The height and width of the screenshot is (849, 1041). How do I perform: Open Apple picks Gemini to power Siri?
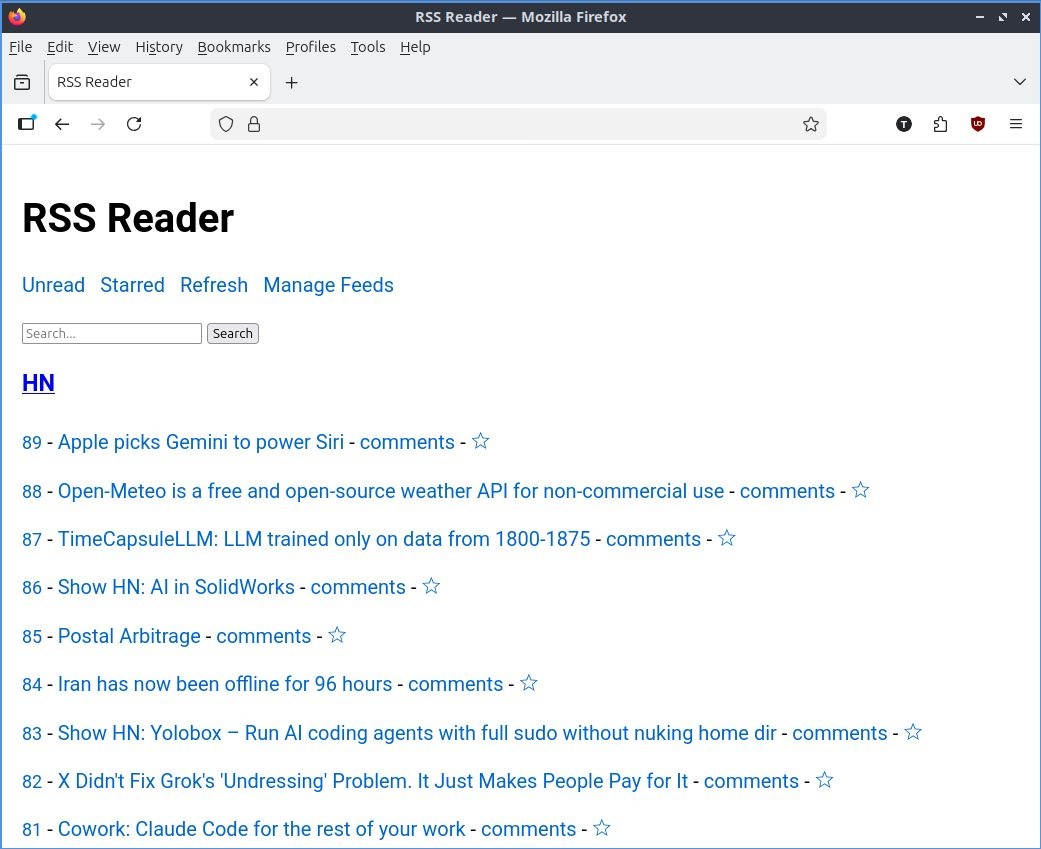[200, 442]
